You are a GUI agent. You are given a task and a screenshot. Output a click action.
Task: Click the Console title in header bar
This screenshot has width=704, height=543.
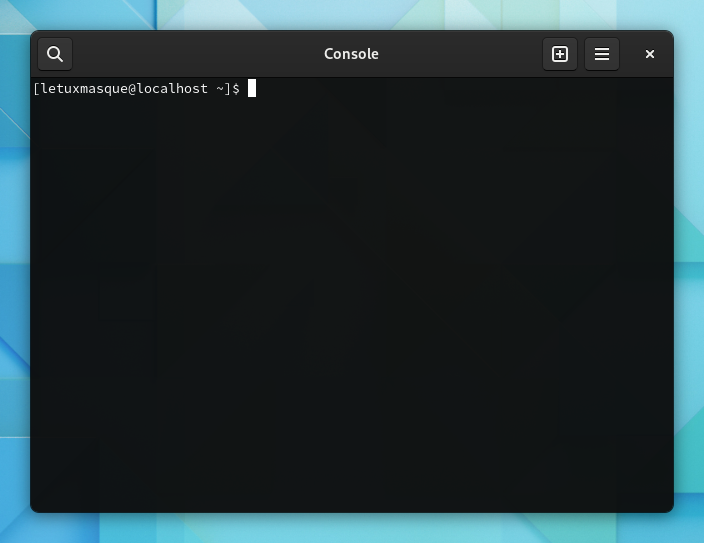coord(351,54)
